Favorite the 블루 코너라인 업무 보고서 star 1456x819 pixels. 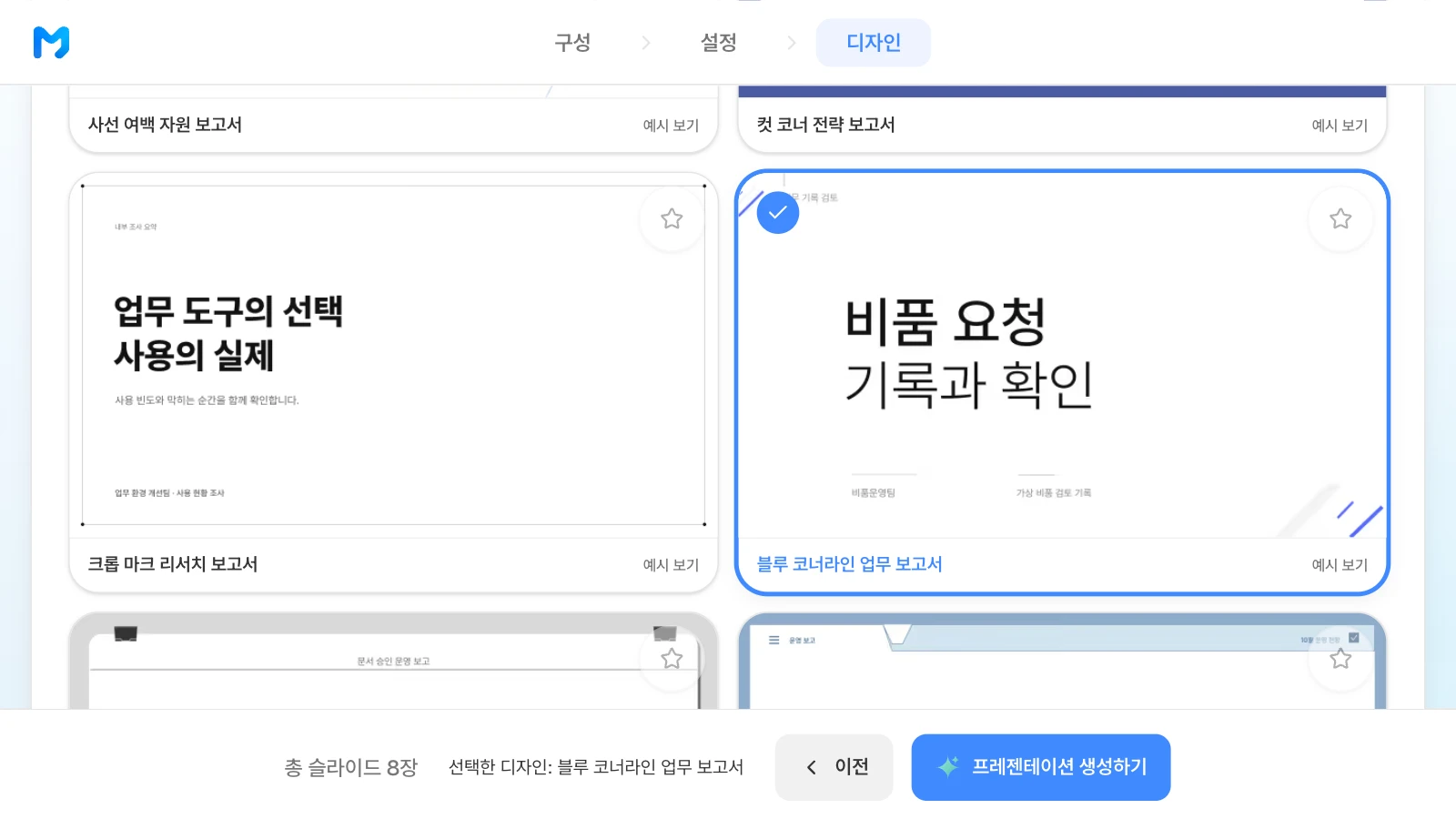(1340, 218)
